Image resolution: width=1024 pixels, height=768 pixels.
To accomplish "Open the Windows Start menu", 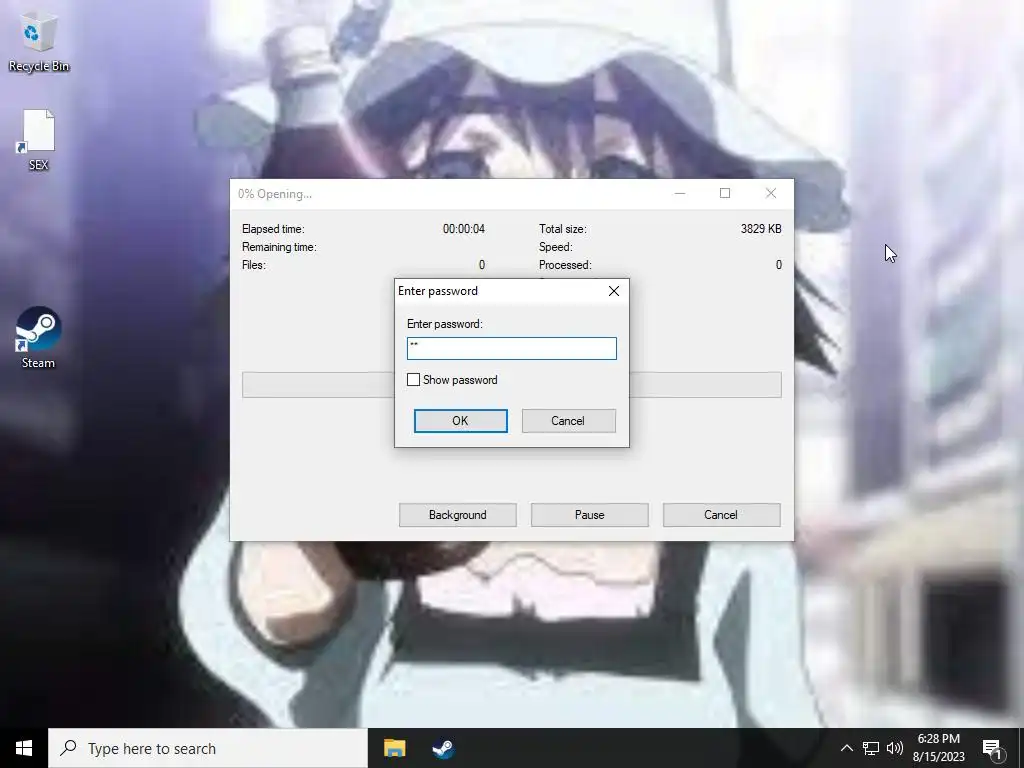I will pyautogui.click(x=24, y=748).
